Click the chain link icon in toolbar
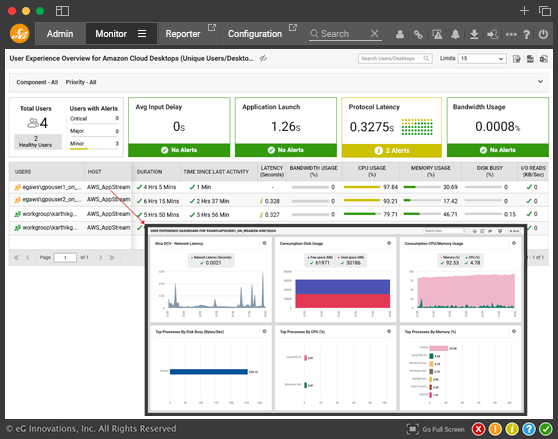This screenshot has width=558, height=439. [418, 34]
